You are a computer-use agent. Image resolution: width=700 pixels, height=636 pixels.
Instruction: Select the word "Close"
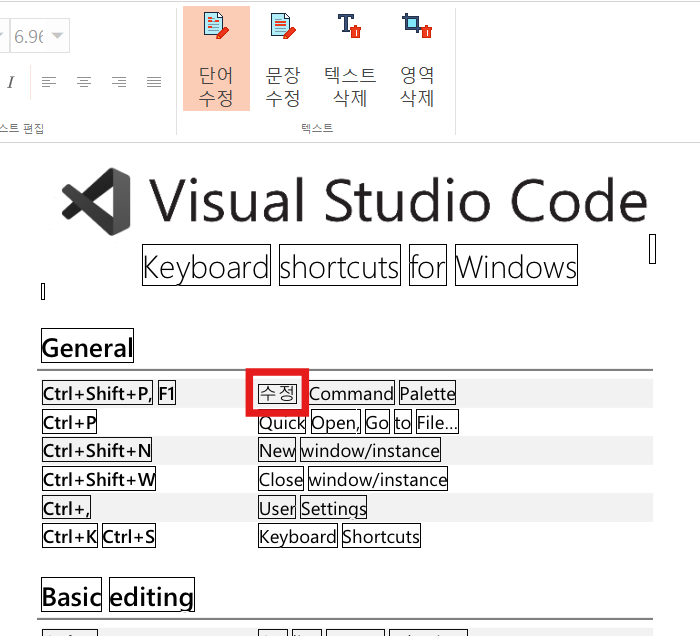tap(281, 478)
